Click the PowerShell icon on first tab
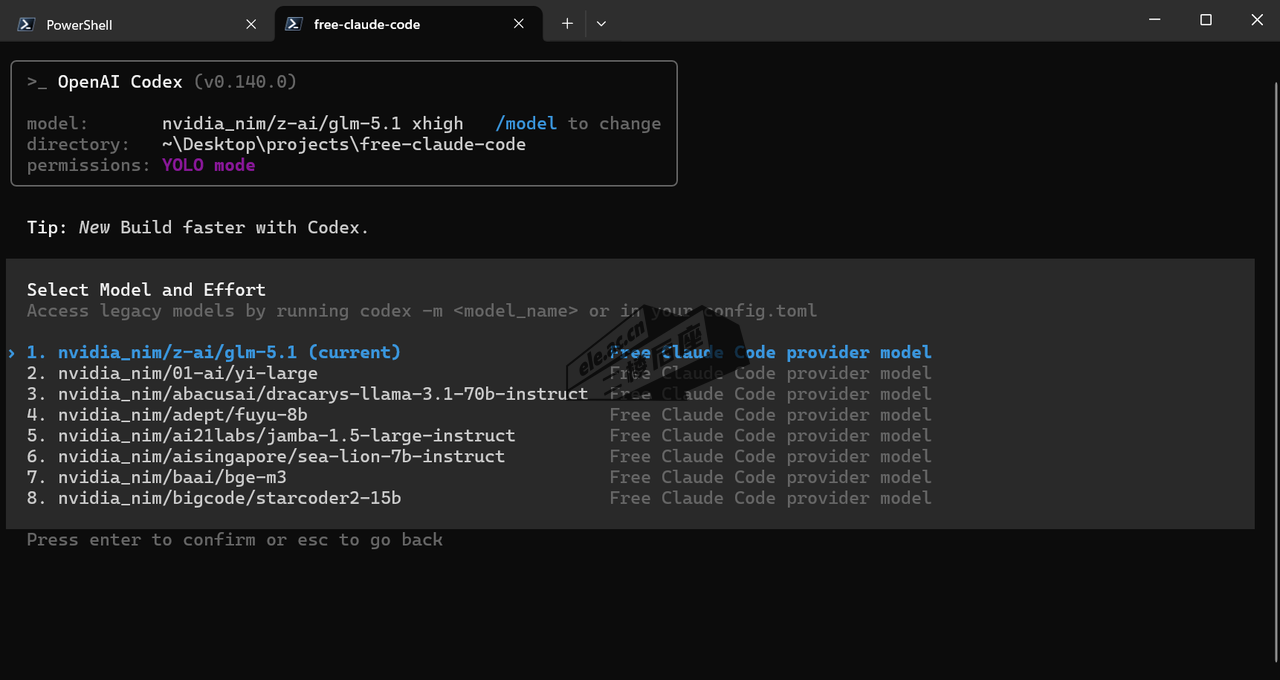 (28, 24)
